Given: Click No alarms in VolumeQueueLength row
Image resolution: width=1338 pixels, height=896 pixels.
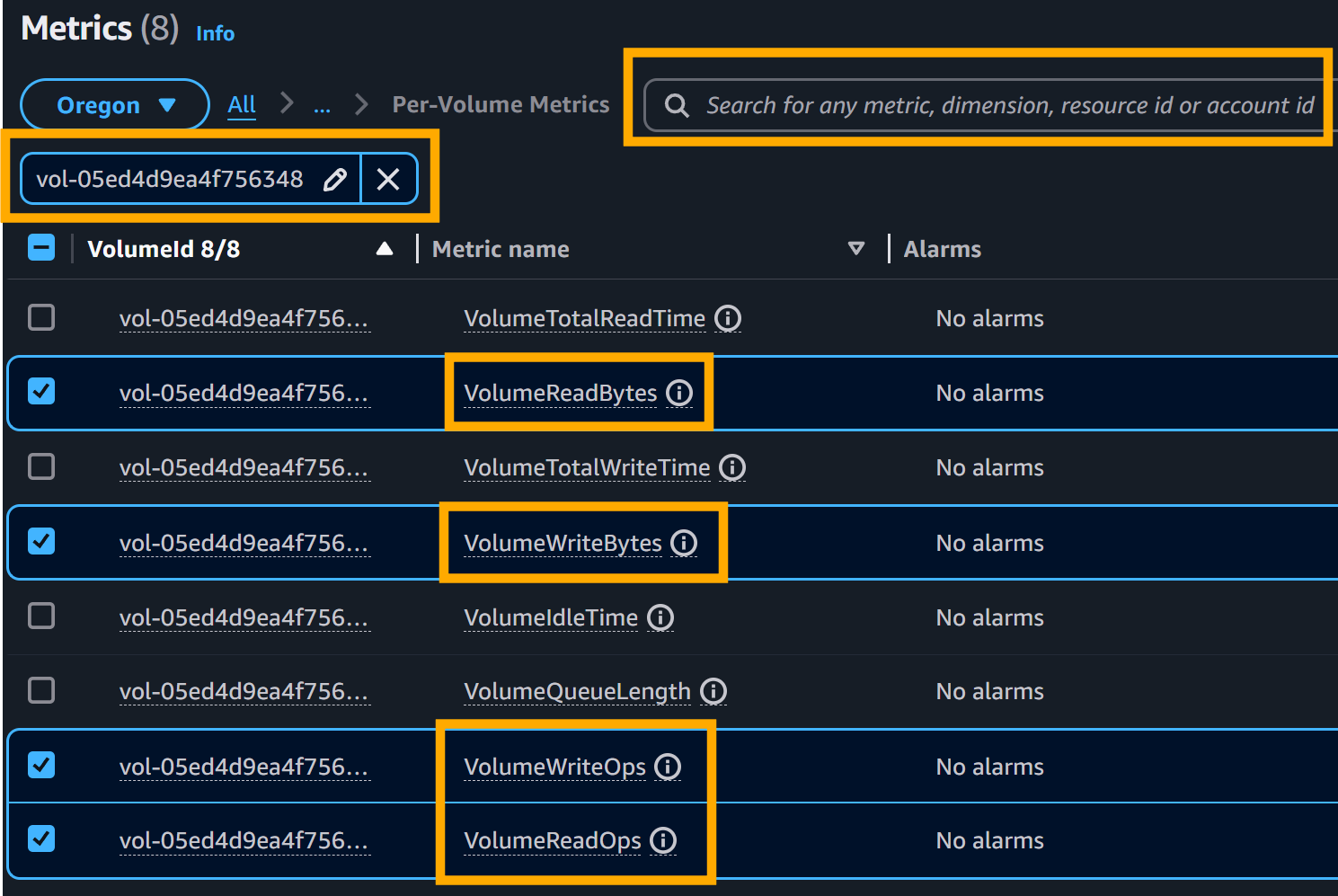Looking at the screenshot, I should [989, 691].
